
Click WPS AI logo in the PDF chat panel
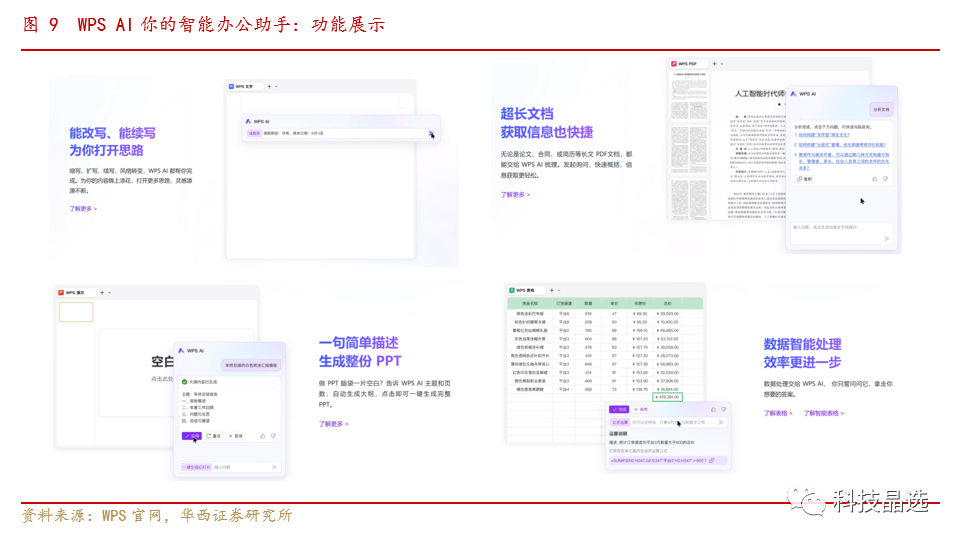pyautogui.click(x=793, y=94)
